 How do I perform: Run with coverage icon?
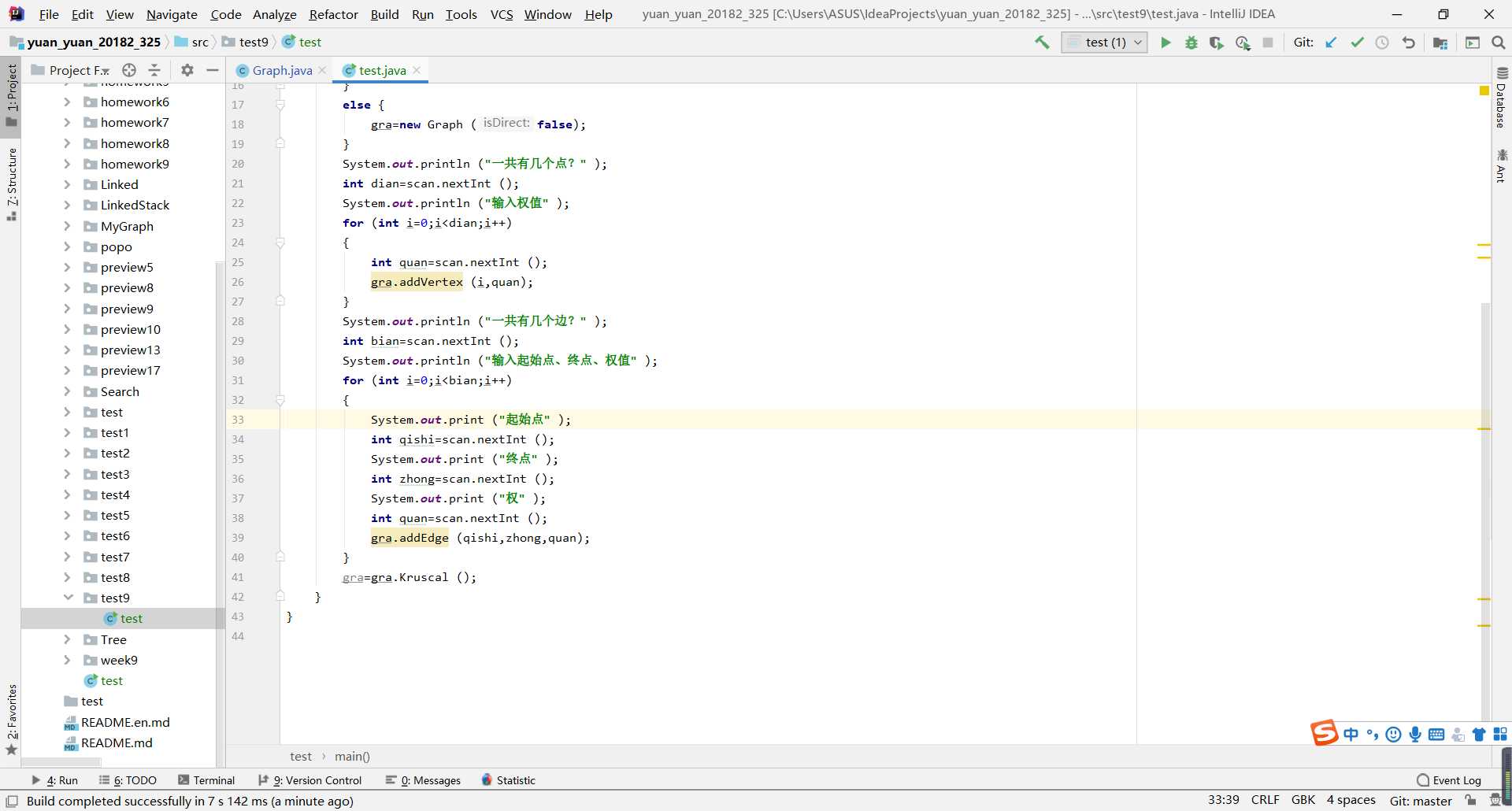1217,43
